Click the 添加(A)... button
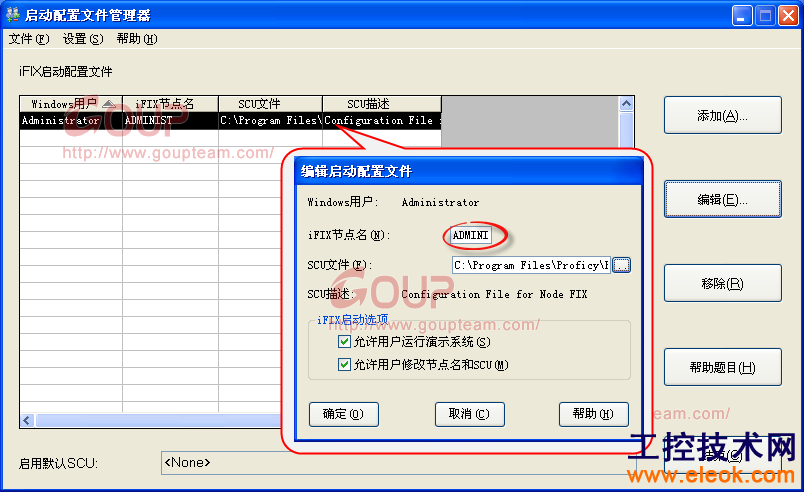The image size is (804, 492). (x=722, y=115)
